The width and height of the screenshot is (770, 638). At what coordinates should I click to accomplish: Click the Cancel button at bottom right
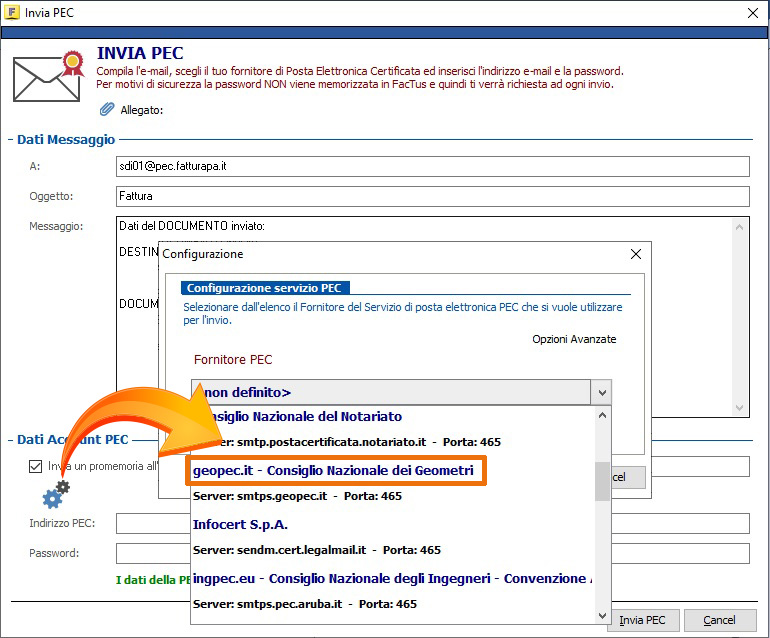pos(719,620)
